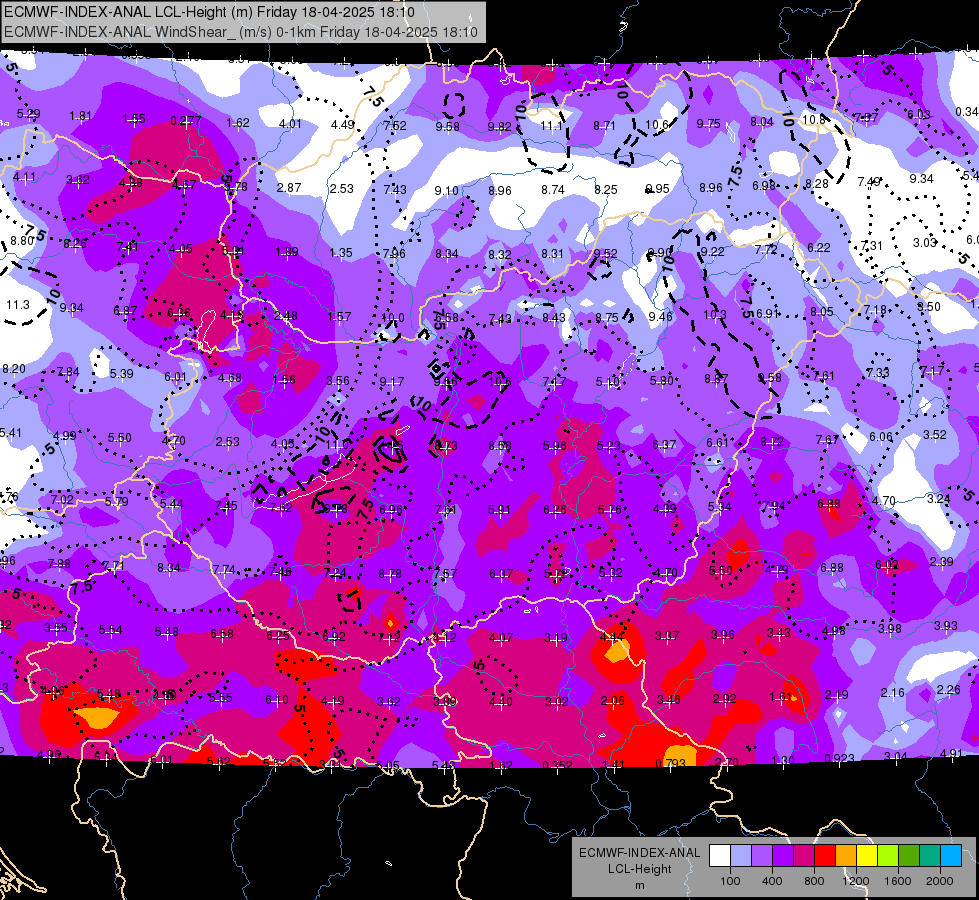Click the legend tick label 2000
This screenshot has width=979, height=900.
pos(940,881)
